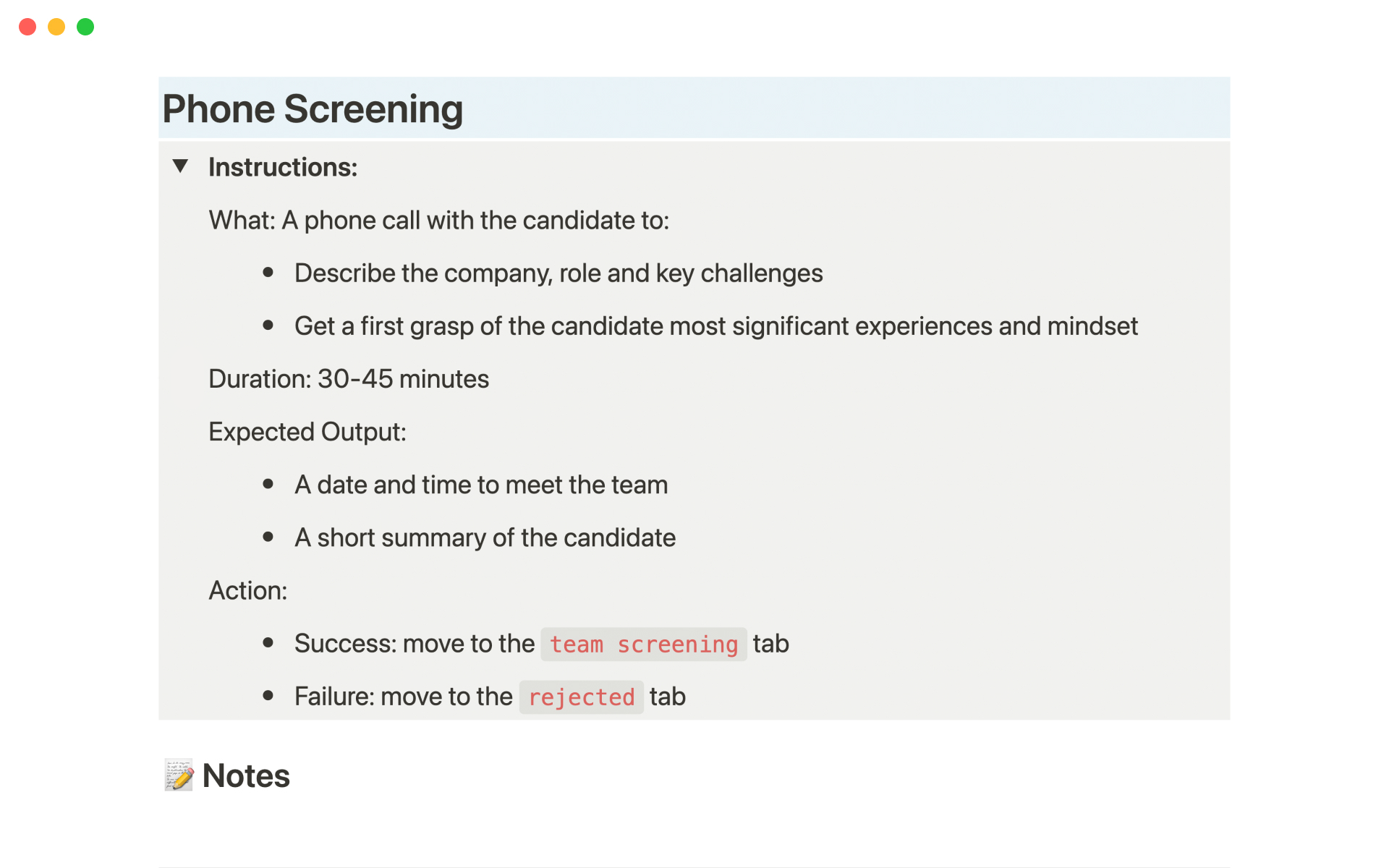Click the Phone Screening page title

click(313, 109)
